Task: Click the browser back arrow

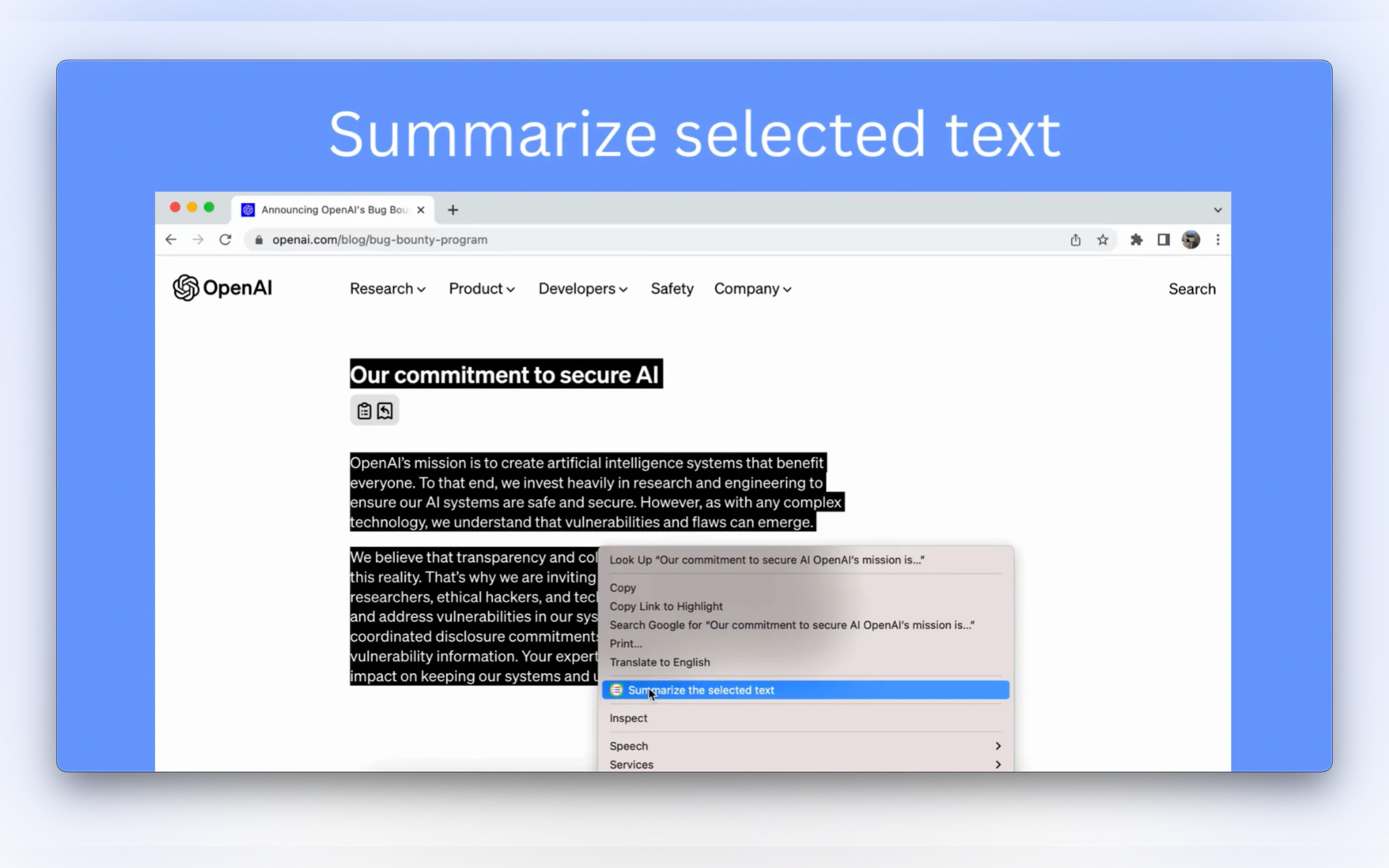Action: tap(171, 240)
